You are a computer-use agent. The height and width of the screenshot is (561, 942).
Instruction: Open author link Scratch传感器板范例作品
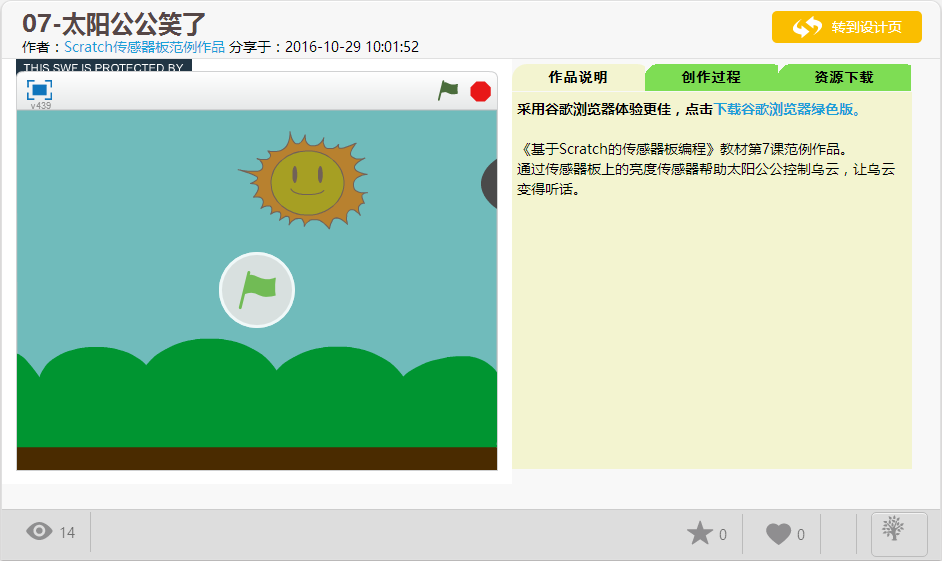click(145, 47)
